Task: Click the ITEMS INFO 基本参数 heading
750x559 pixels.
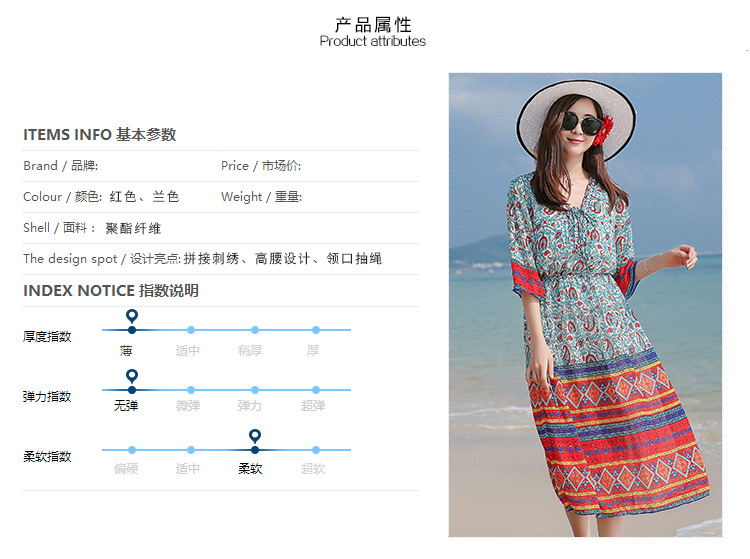Action: tap(99, 134)
